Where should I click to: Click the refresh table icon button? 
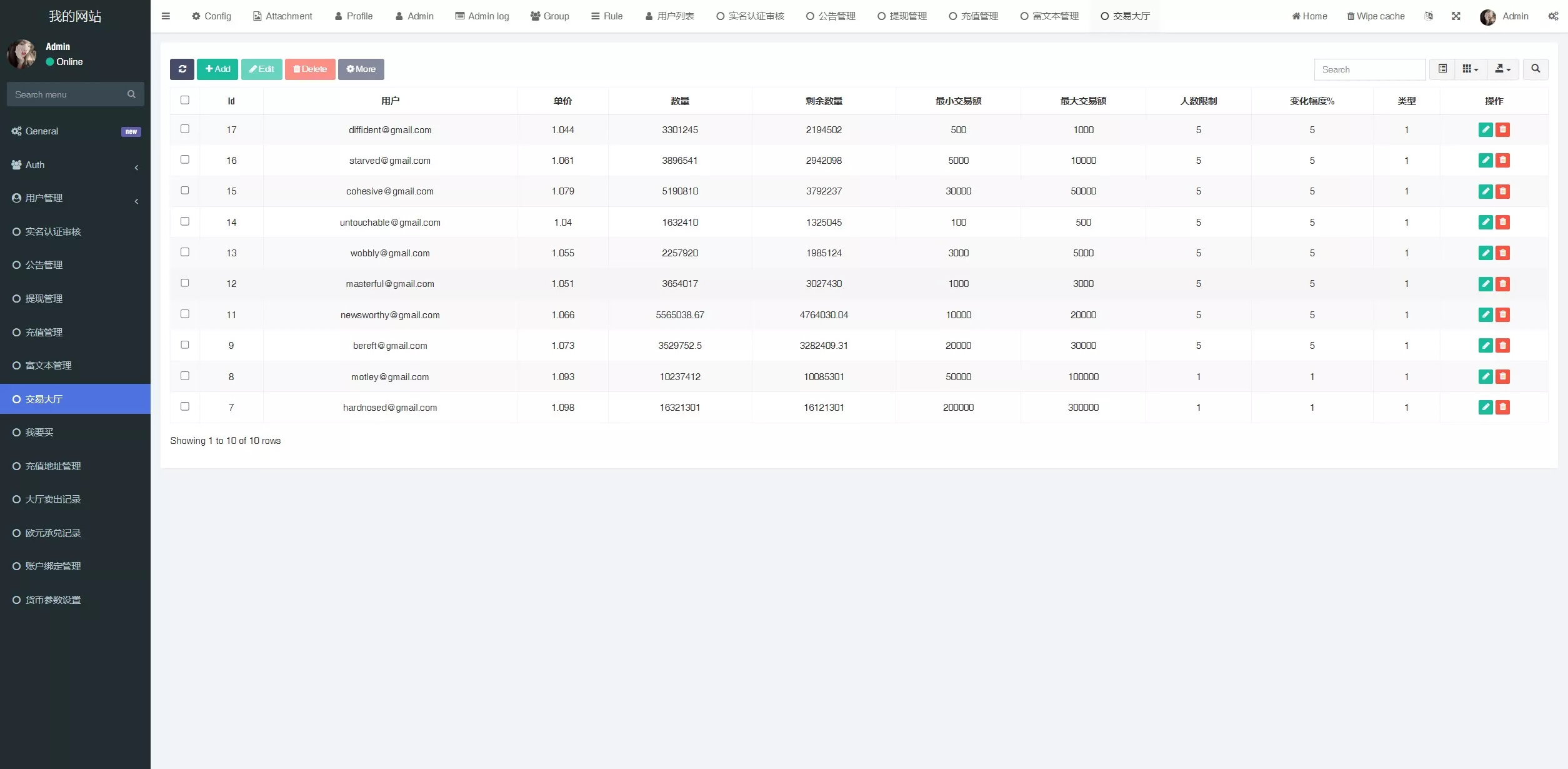click(182, 69)
